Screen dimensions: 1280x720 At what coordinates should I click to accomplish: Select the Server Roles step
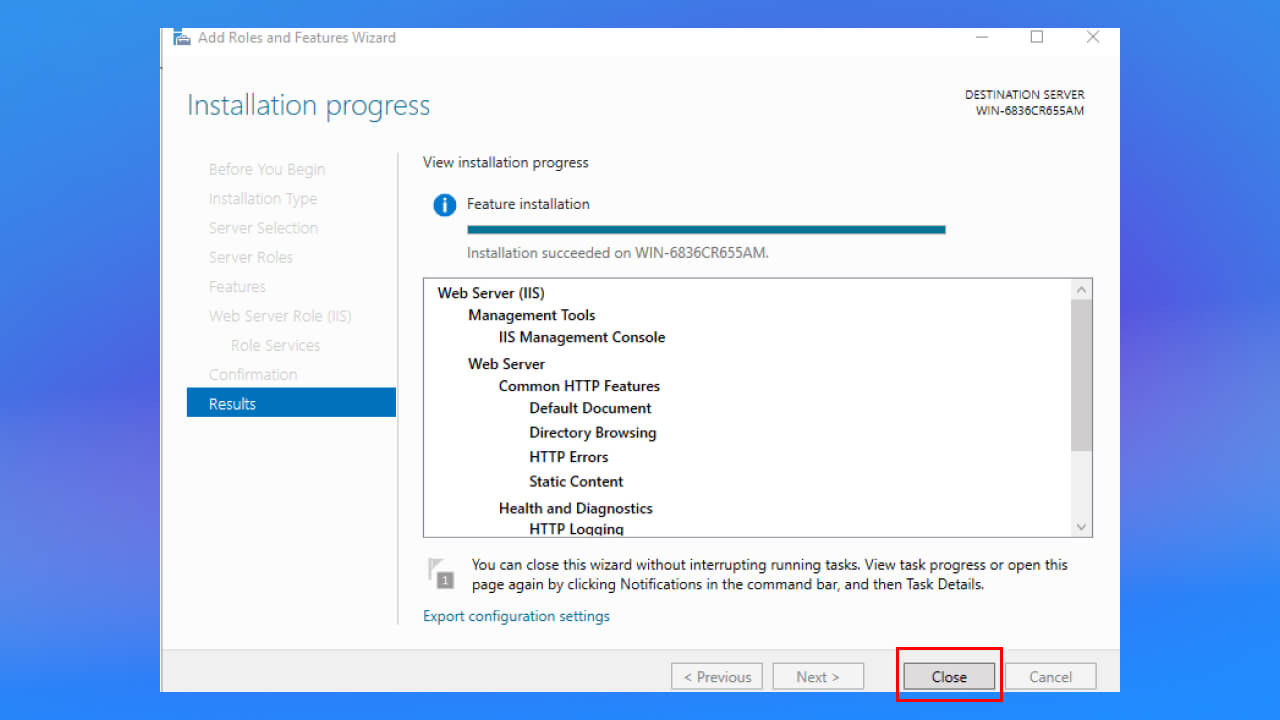coord(251,257)
